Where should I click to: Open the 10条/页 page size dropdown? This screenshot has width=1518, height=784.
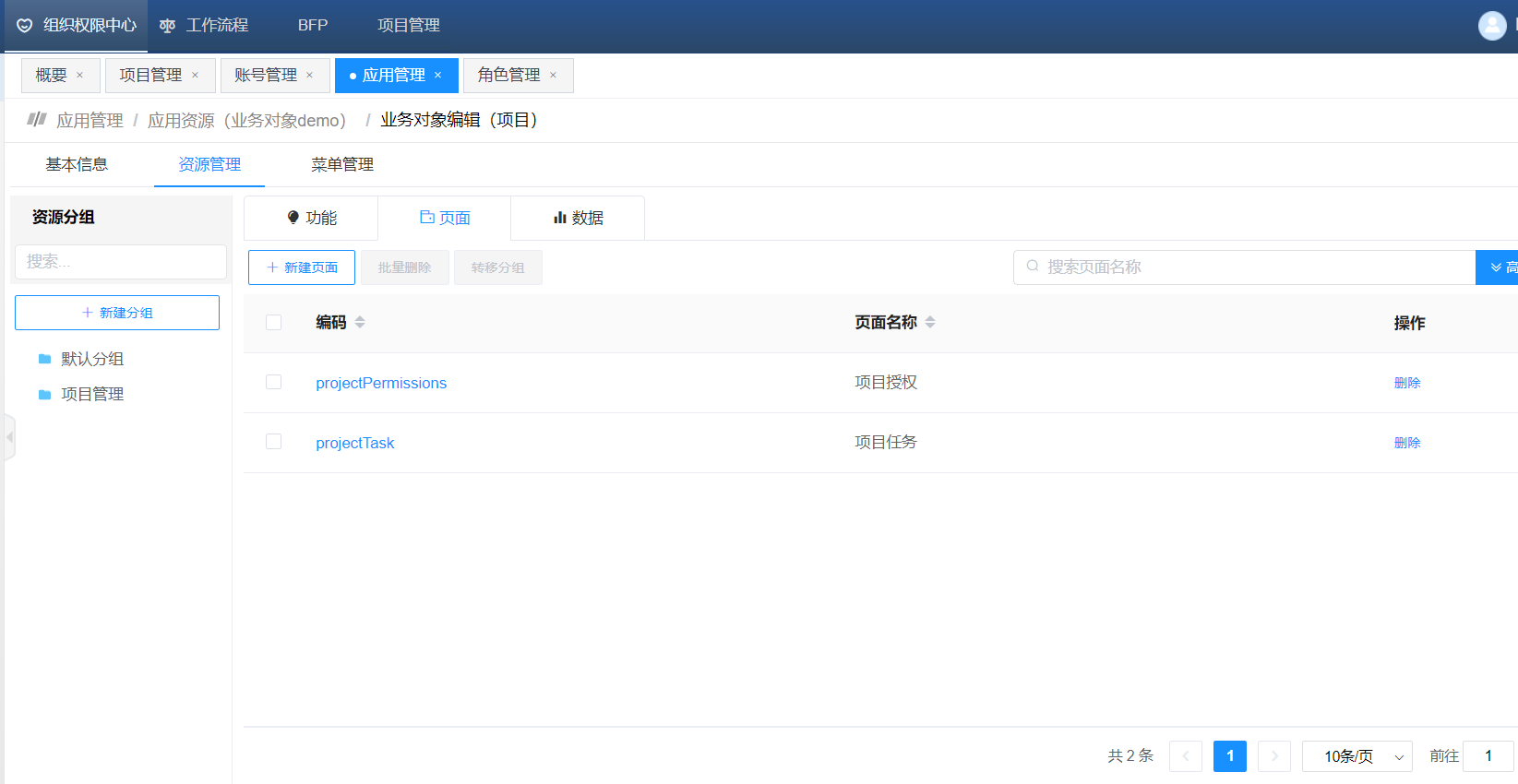[x=1357, y=756]
